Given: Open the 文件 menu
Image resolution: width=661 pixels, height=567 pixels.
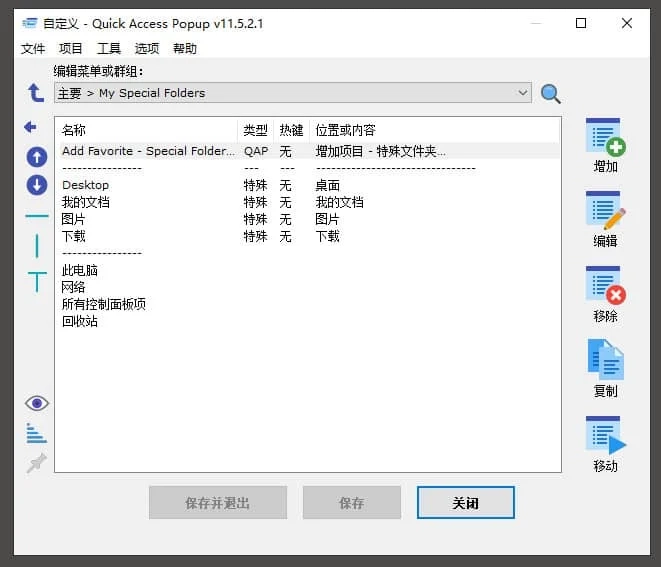Looking at the screenshot, I should point(33,48).
